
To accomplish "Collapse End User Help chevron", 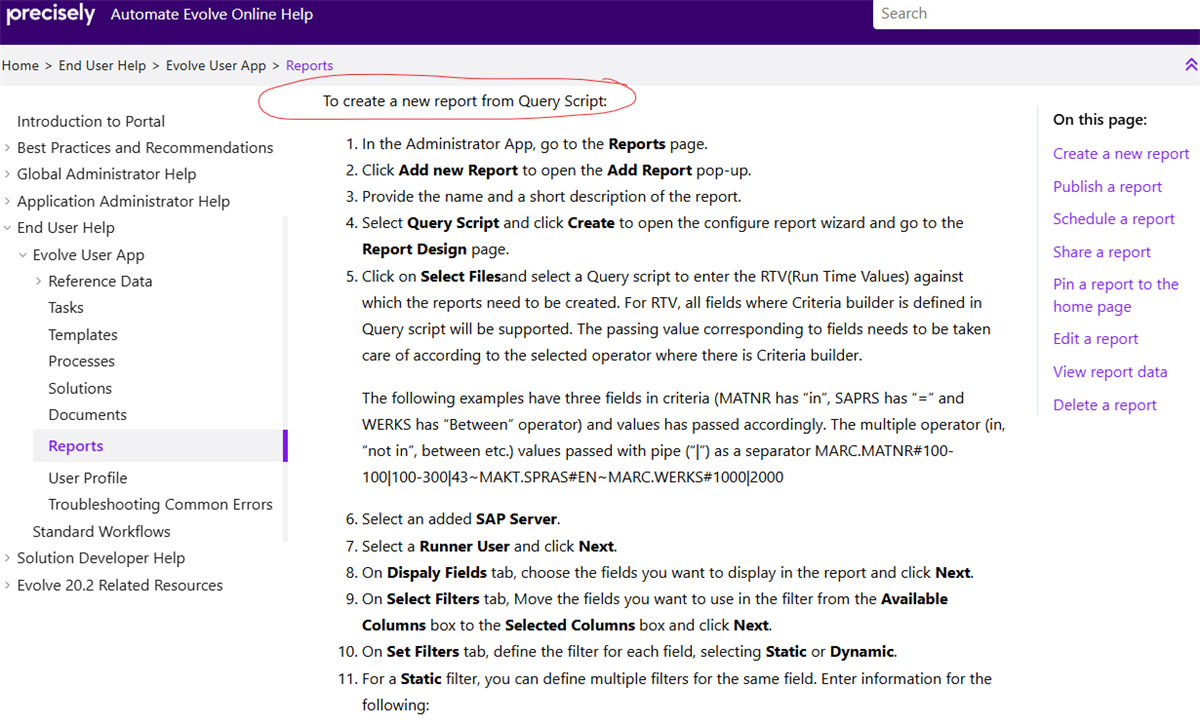I will point(7,228).
